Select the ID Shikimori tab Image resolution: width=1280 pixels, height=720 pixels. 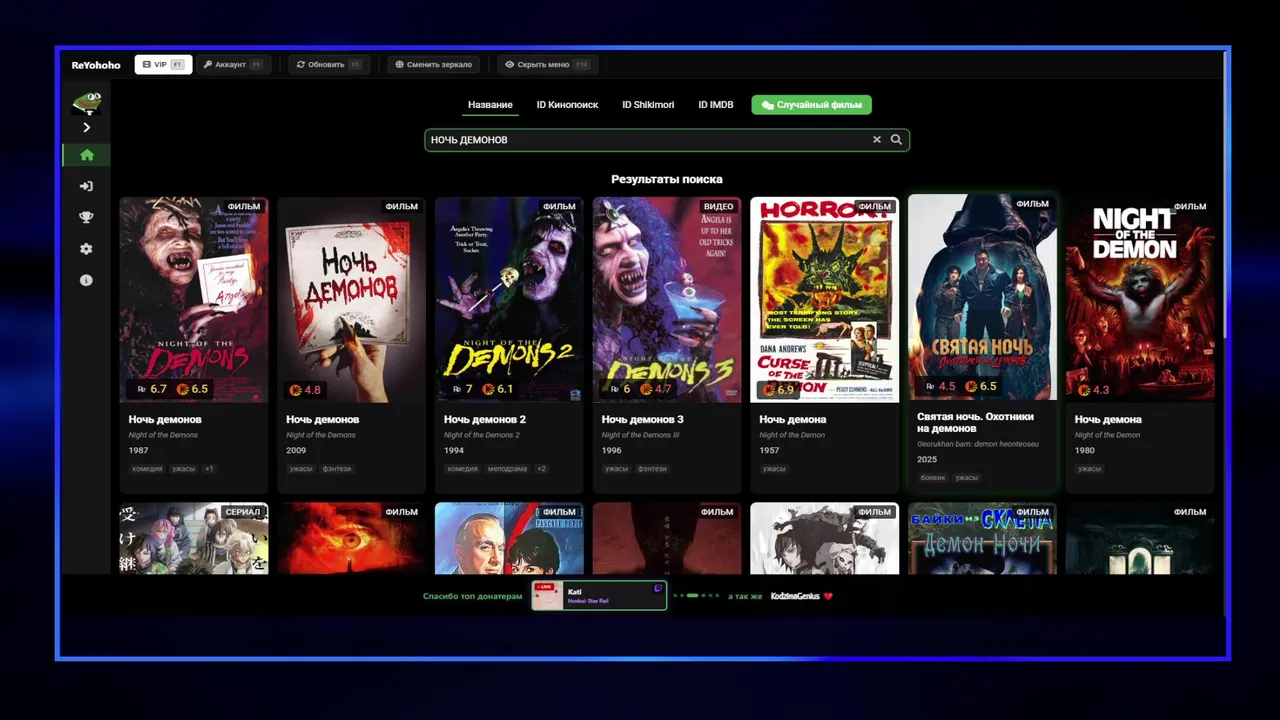(x=648, y=105)
